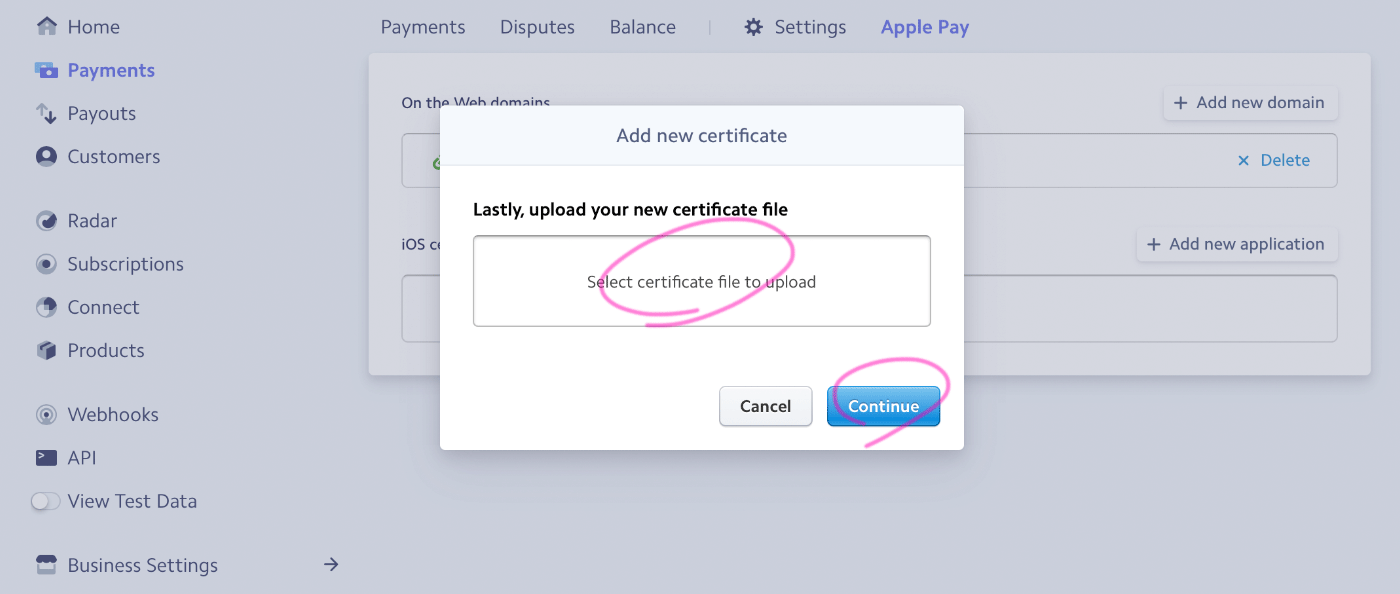Open the Products box icon
This screenshot has height=594, width=1400.
tap(46, 350)
